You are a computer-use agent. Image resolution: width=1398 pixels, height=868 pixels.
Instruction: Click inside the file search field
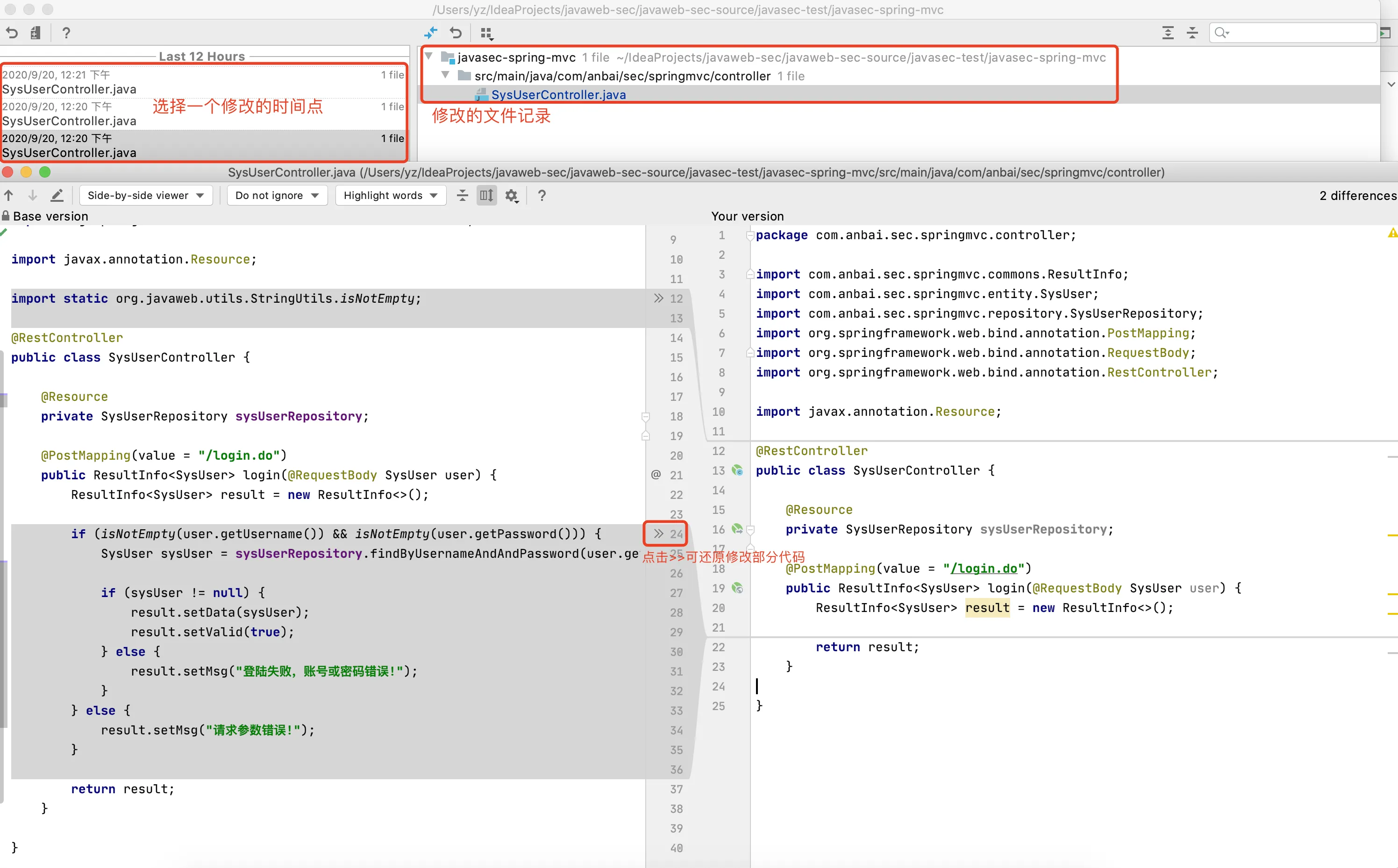pyautogui.click(x=1293, y=33)
